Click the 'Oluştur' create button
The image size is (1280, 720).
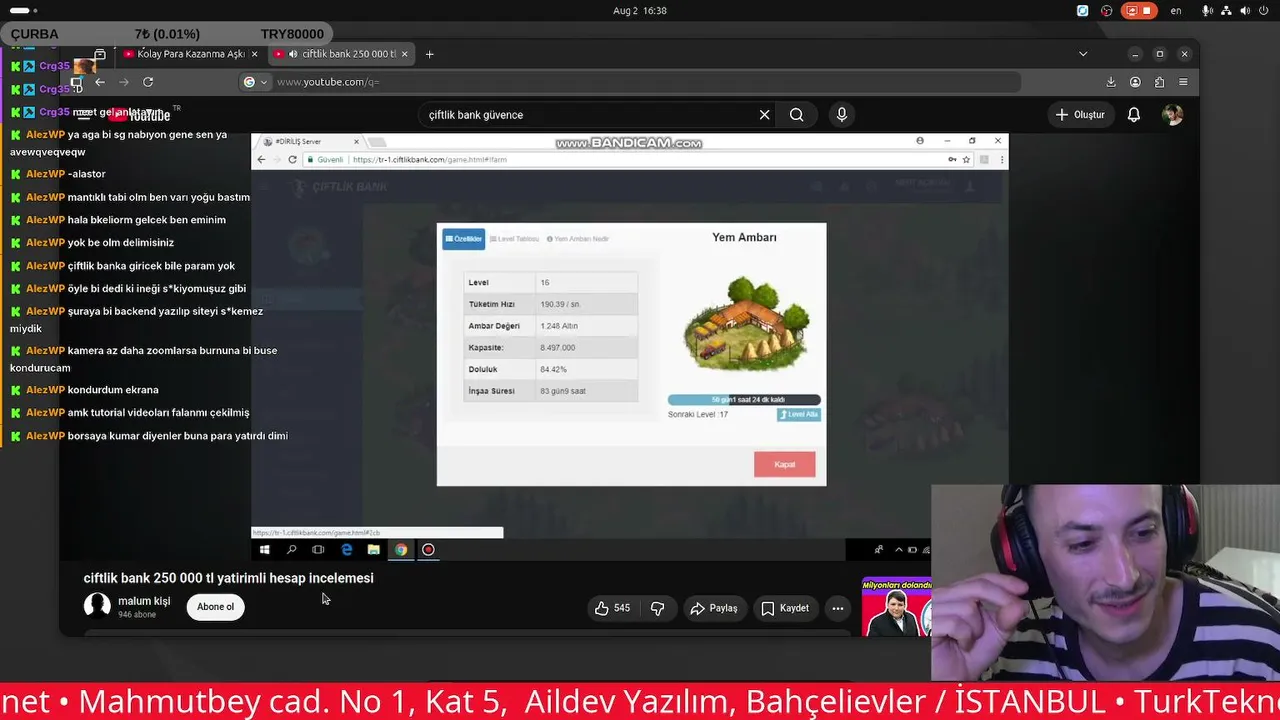(1080, 115)
